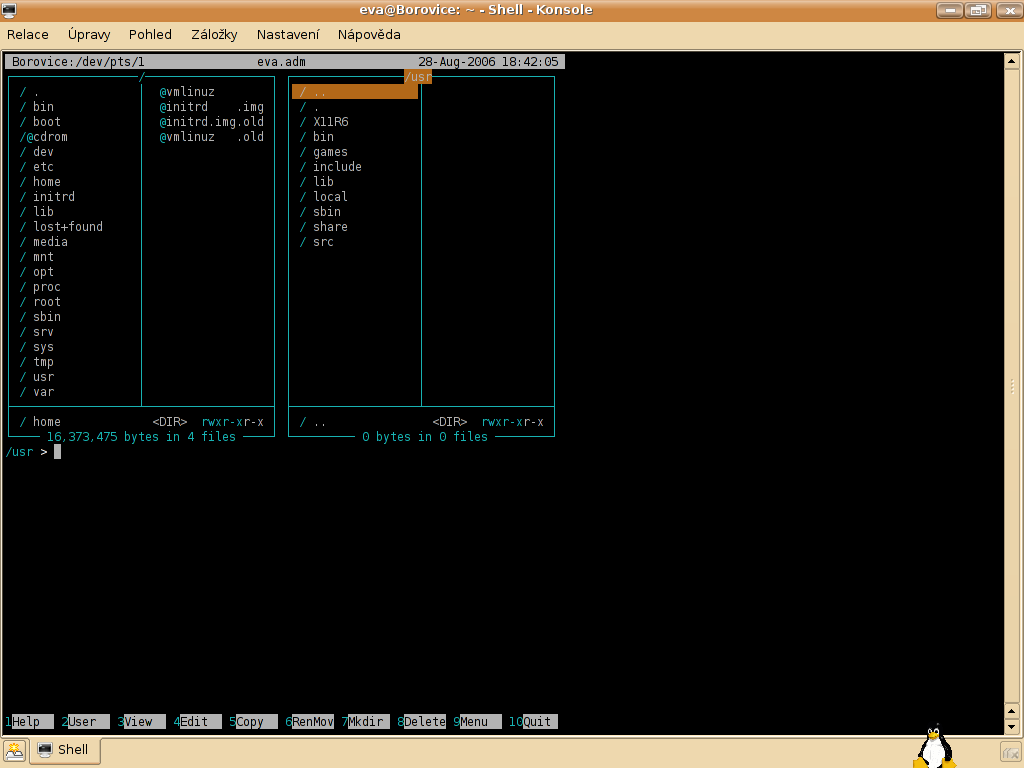Select the share directory in right panel
The width and height of the screenshot is (1024, 768).
click(330, 227)
